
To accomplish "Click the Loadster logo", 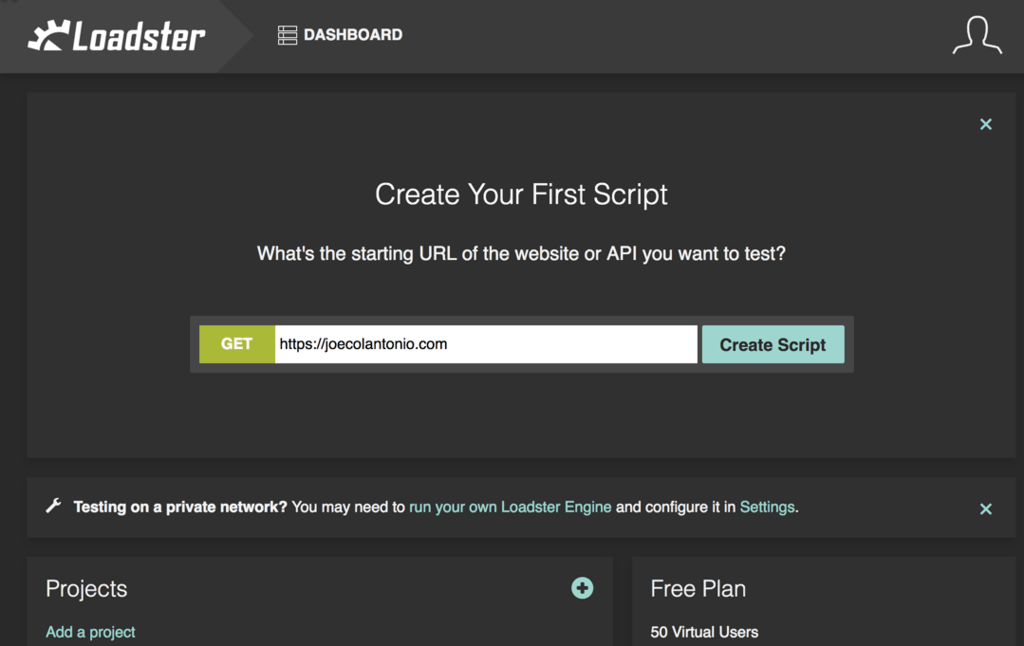I will (116, 36).
